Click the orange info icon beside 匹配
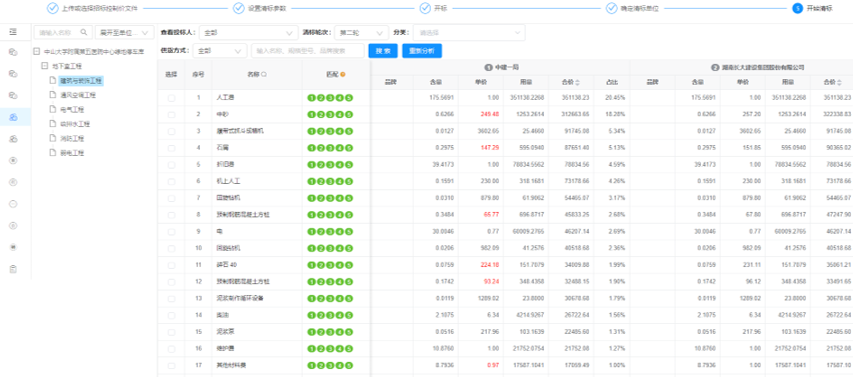 coord(343,74)
